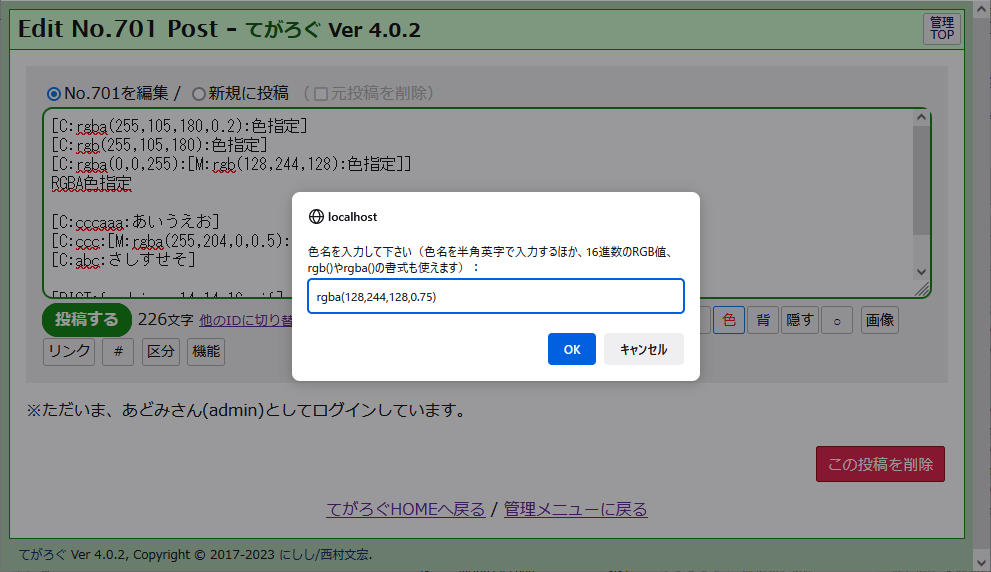Viewport: 991px width, 572px height.
Task: Select the 新規に投稿 radio button
Action: [198, 94]
